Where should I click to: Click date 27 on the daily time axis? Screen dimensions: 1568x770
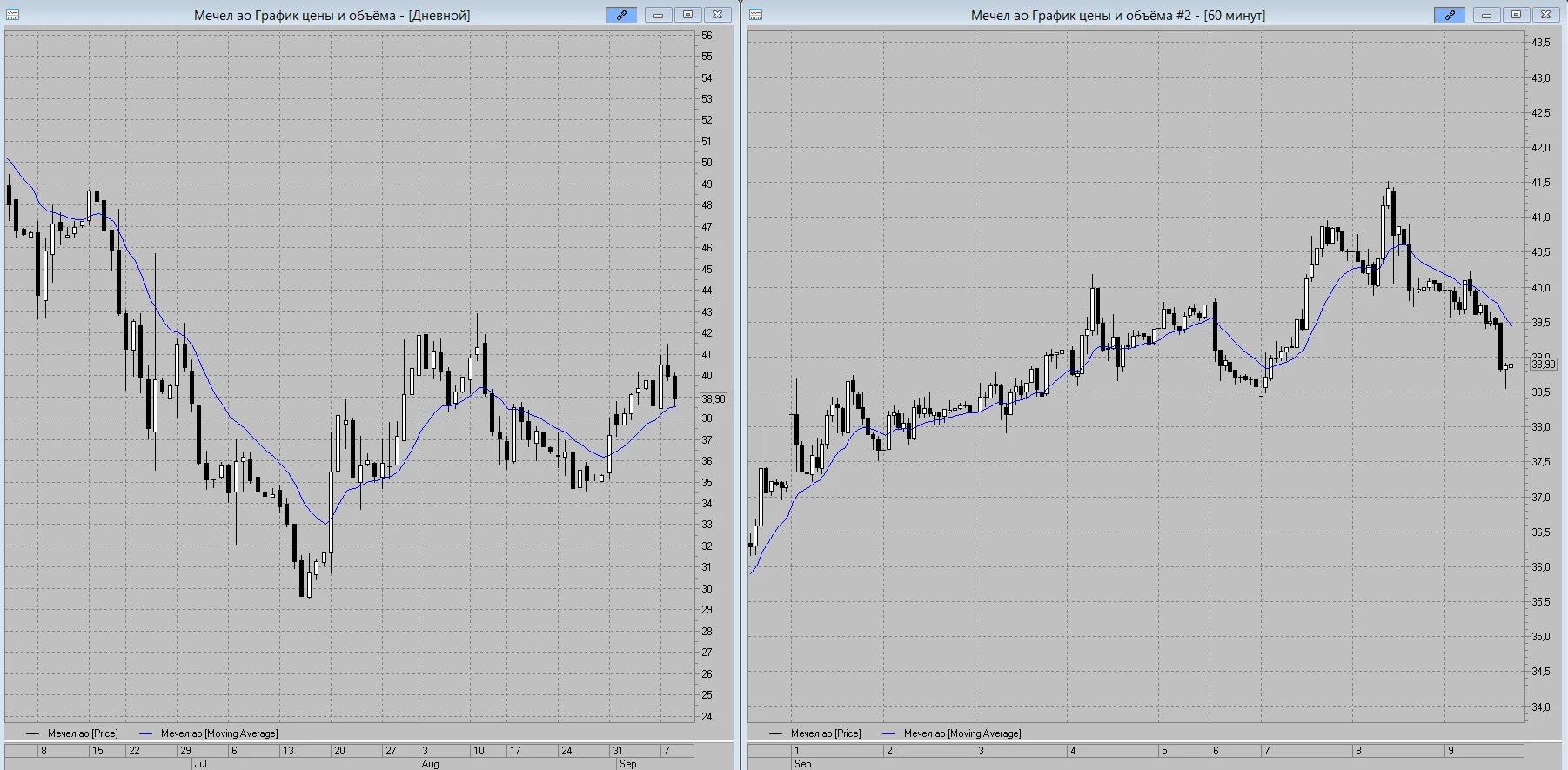[391, 751]
